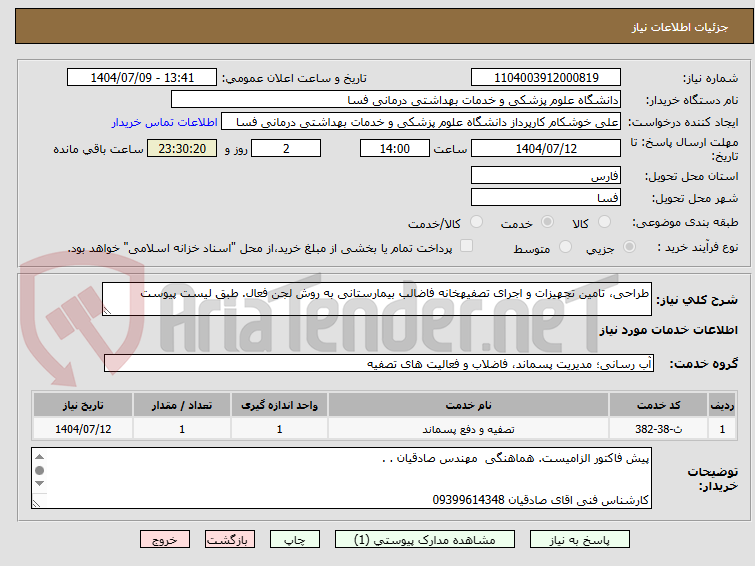Click the city field فسا
The image size is (755, 566).
click(546, 197)
